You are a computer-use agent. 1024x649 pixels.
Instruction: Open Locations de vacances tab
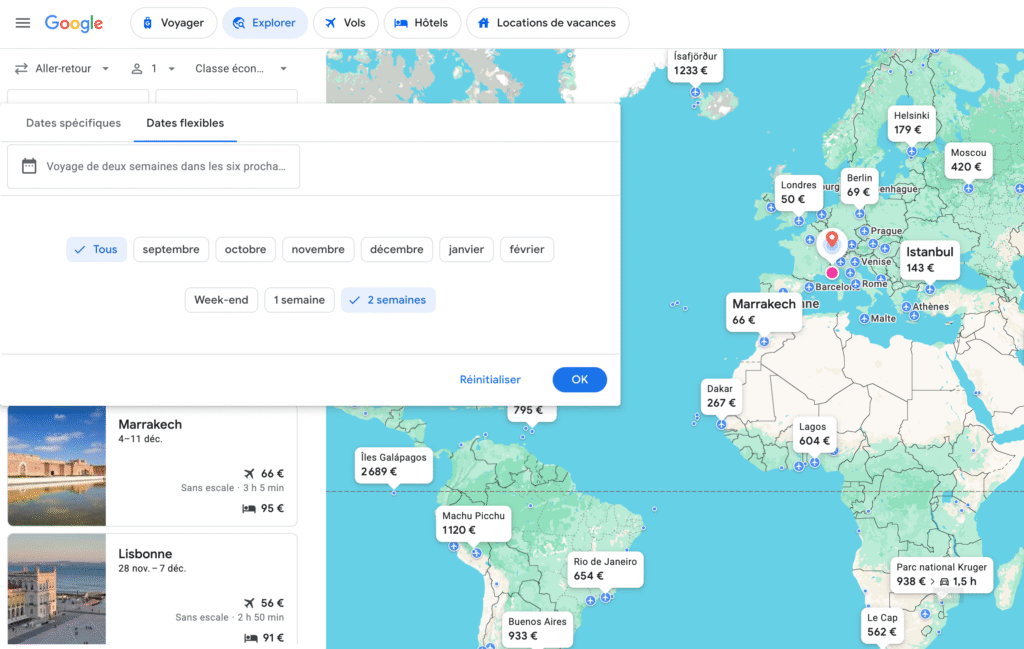[547, 23]
